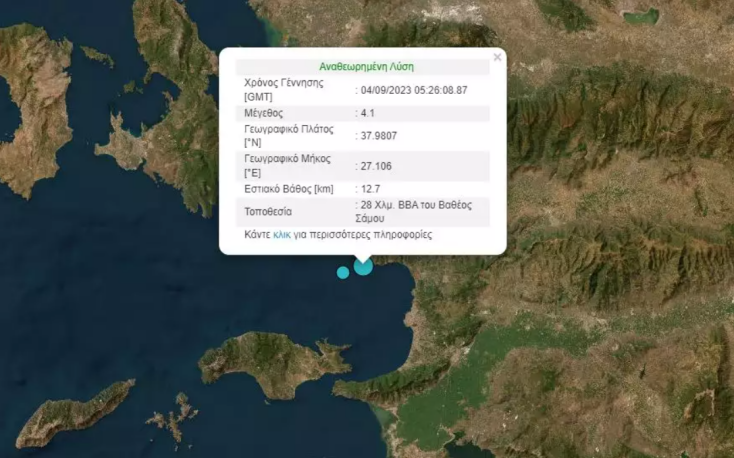Click the focal depth value 12.7

[x=370, y=189]
